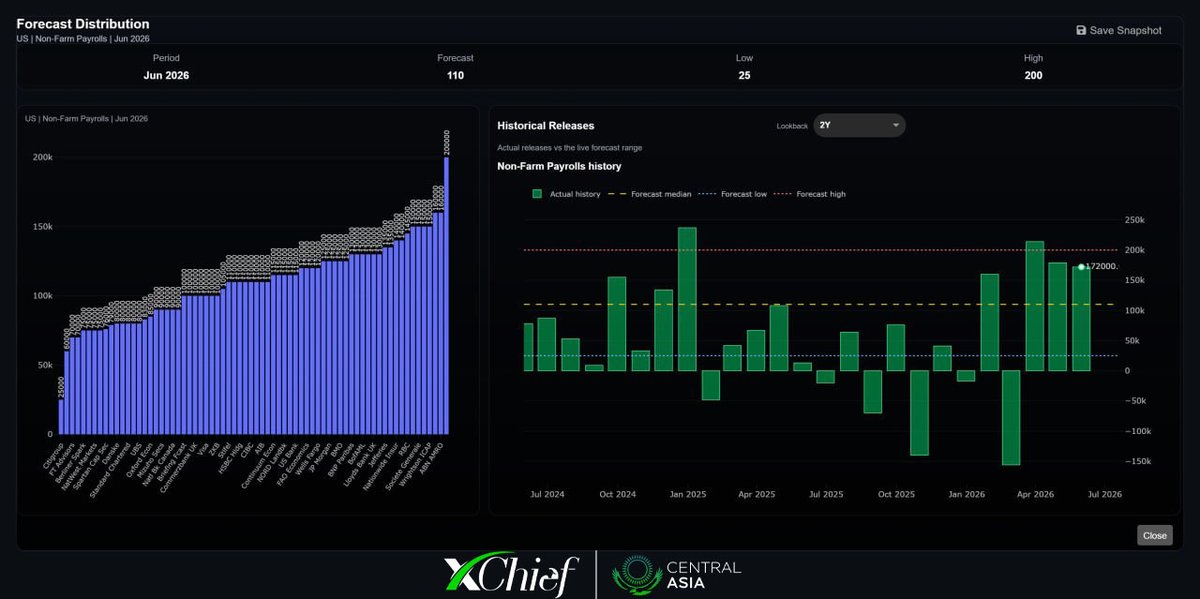
Task: Click the Save Snapshot button
Action: pos(1119,30)
